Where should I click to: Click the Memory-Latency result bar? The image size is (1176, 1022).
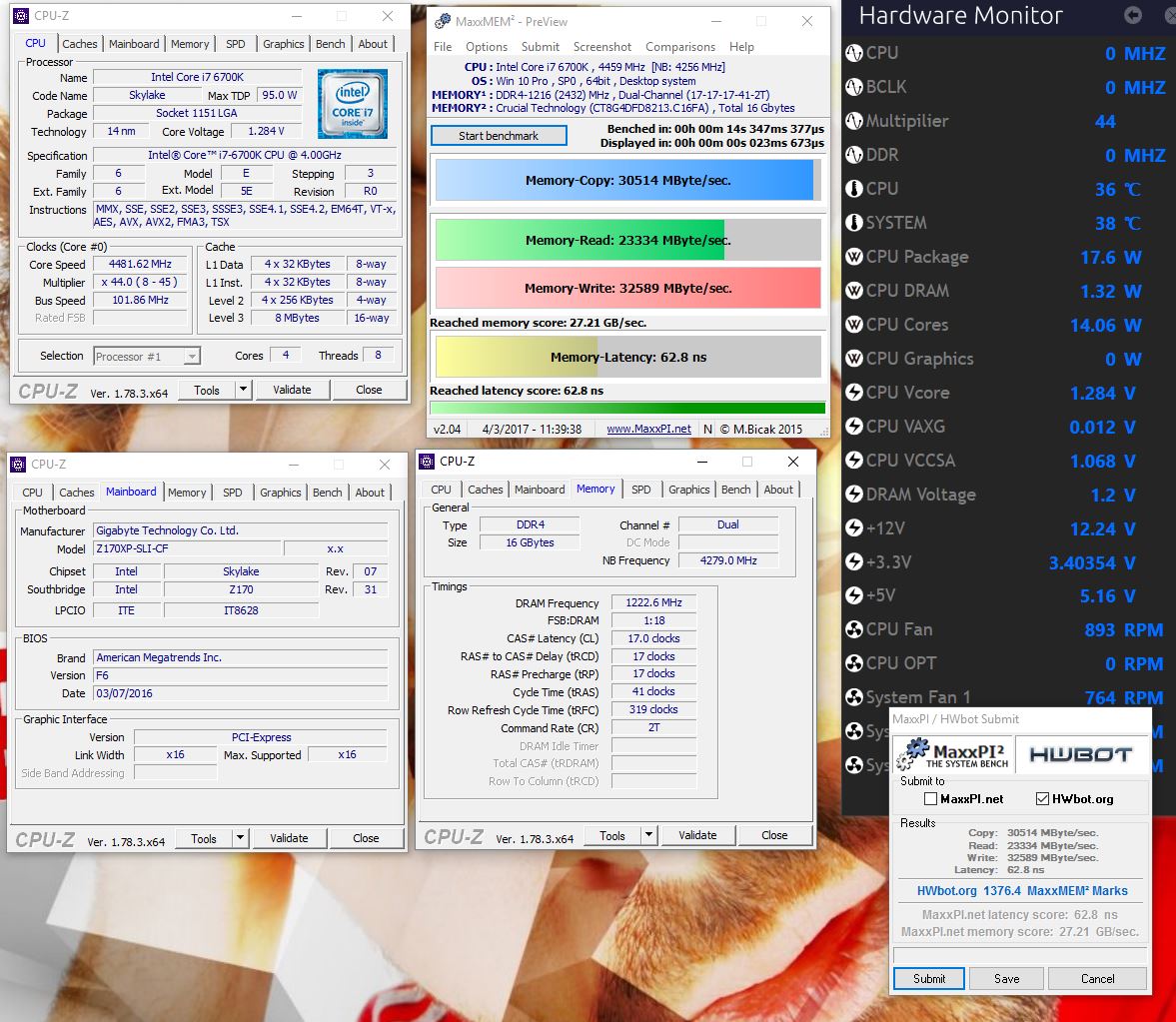coord(627,357)
